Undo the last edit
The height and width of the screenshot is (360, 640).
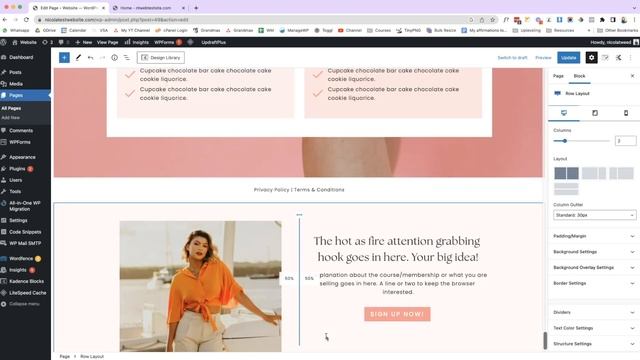click(x=90, y=58)
